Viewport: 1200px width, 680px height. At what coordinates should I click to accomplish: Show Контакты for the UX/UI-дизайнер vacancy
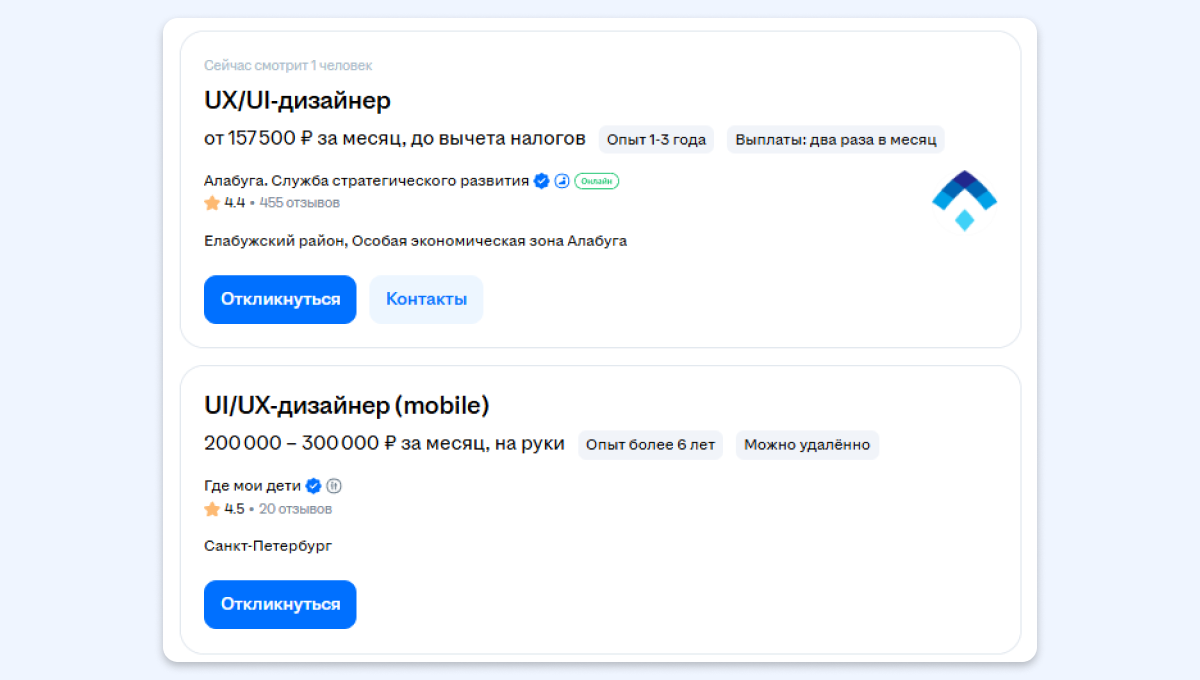[426, 299]
